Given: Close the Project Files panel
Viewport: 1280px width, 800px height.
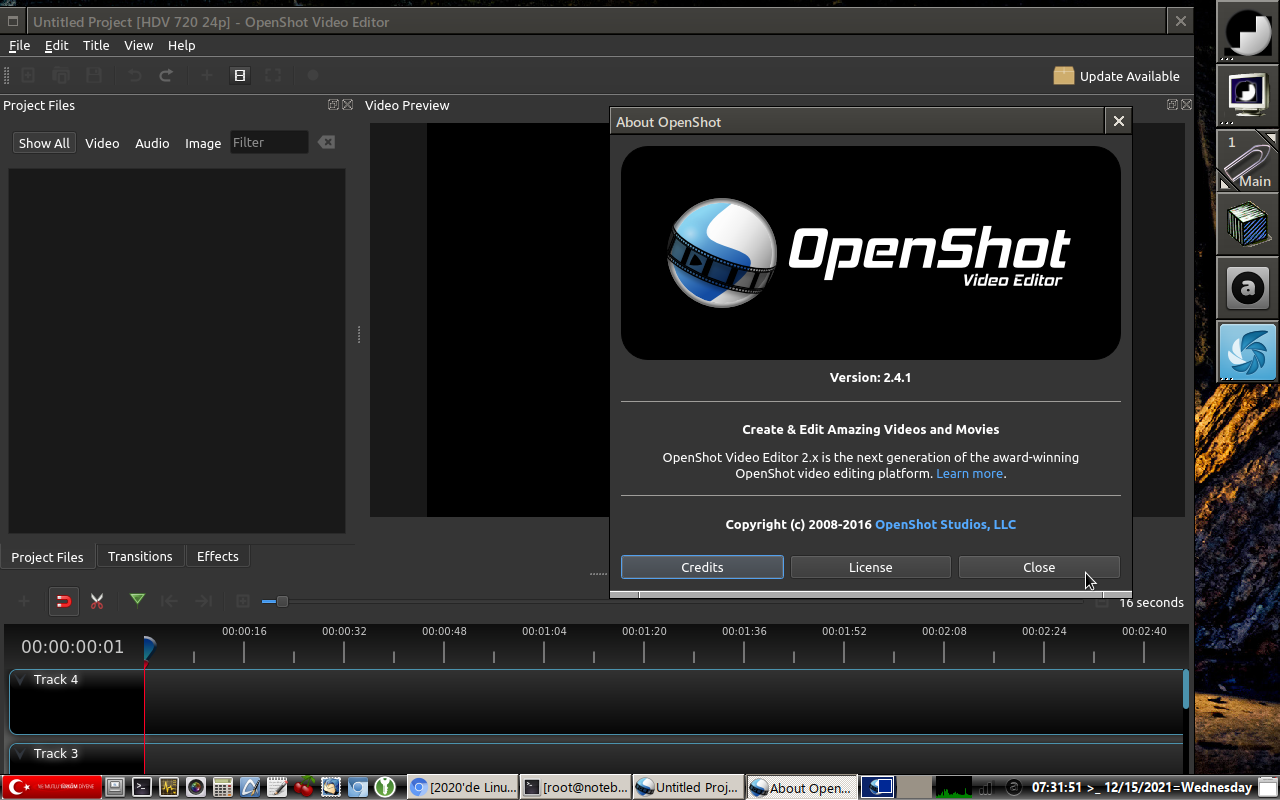Looking at the screenshot, I should click(347, 105).
